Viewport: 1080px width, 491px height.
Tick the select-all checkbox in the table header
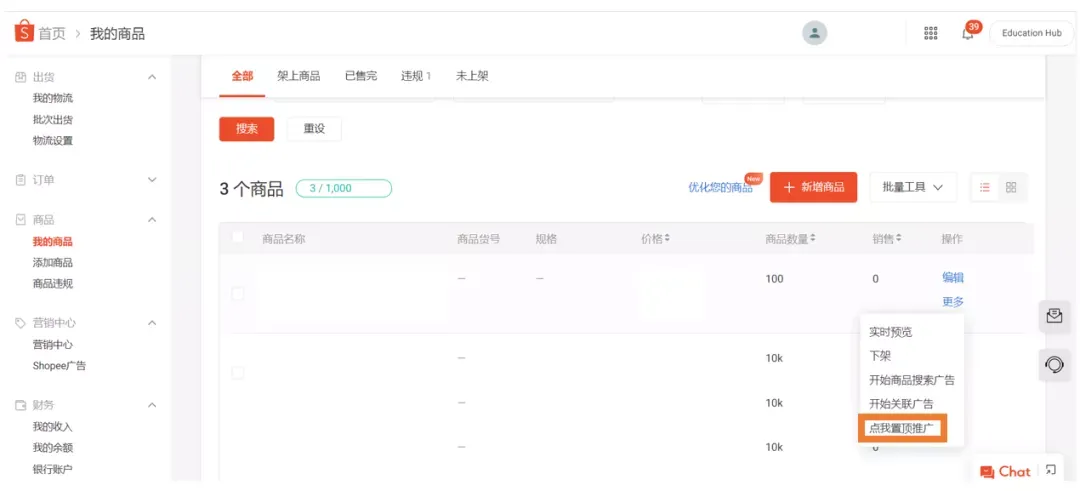[x=238, y=237]
